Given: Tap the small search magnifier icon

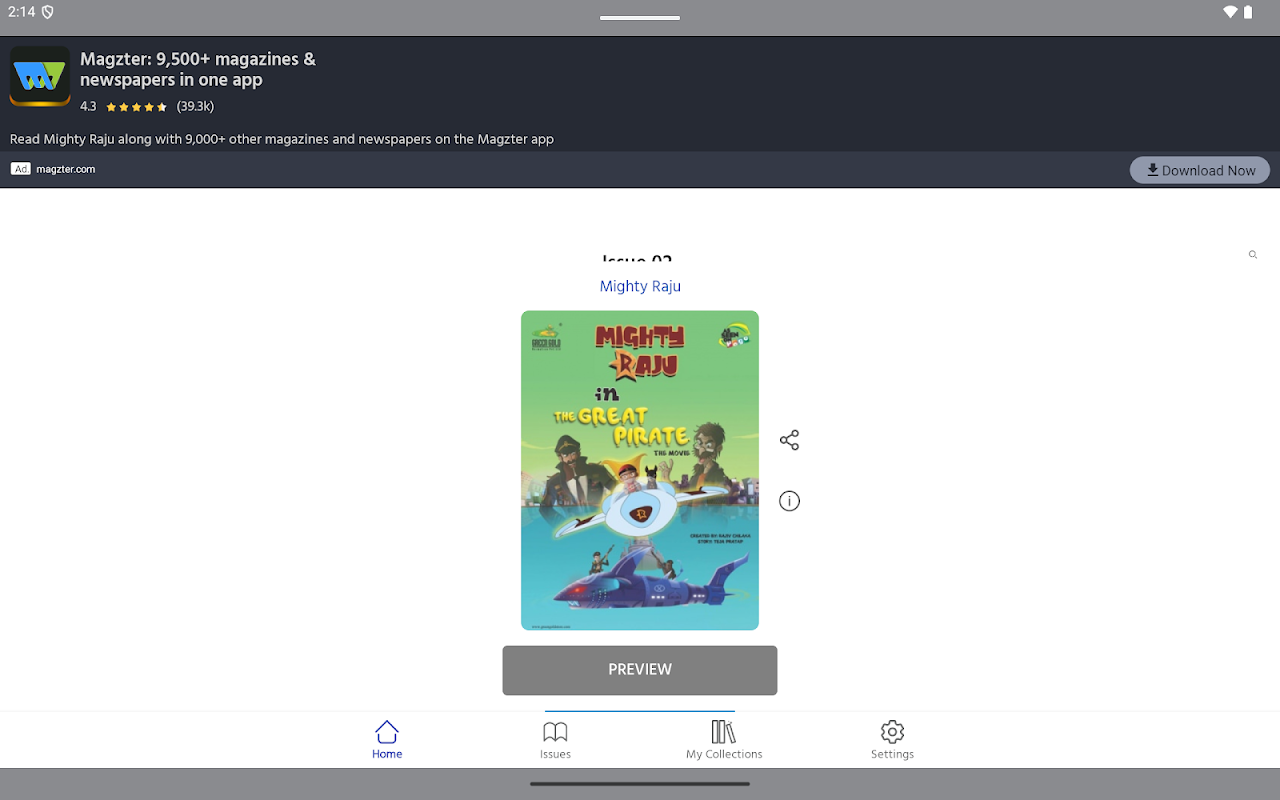Looking at the screenshot, I should (1252, 255).
